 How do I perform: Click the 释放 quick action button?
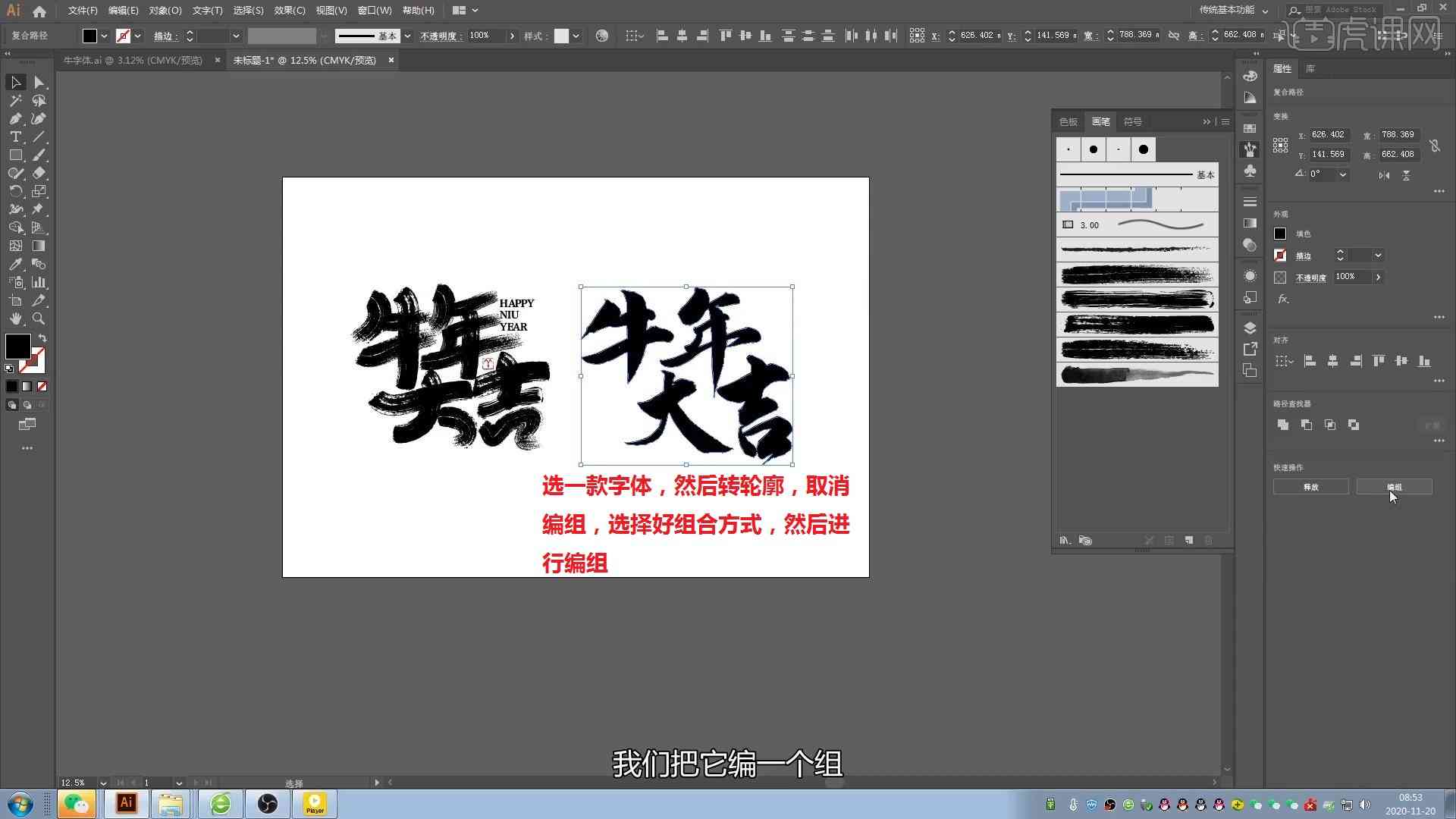[1310, 487]
